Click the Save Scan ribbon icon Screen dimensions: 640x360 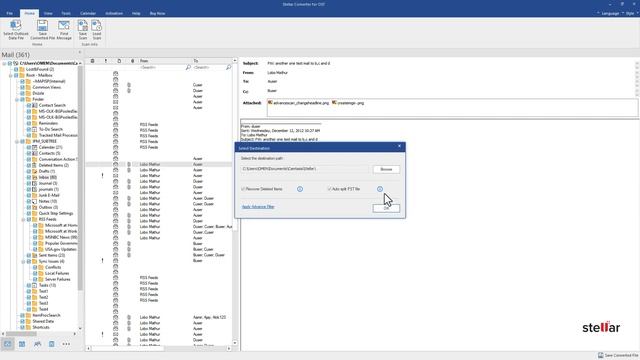click(x=83, y=25)
